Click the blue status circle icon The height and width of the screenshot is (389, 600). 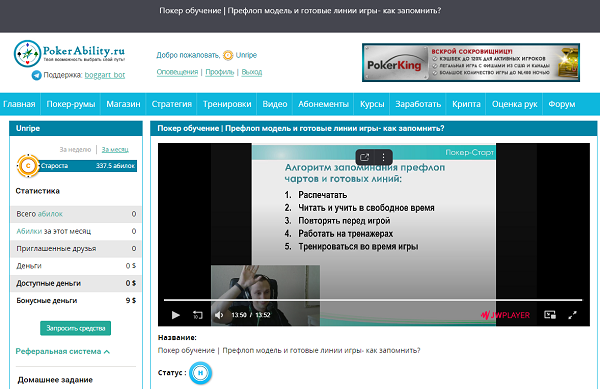click(x=201, y=373)
